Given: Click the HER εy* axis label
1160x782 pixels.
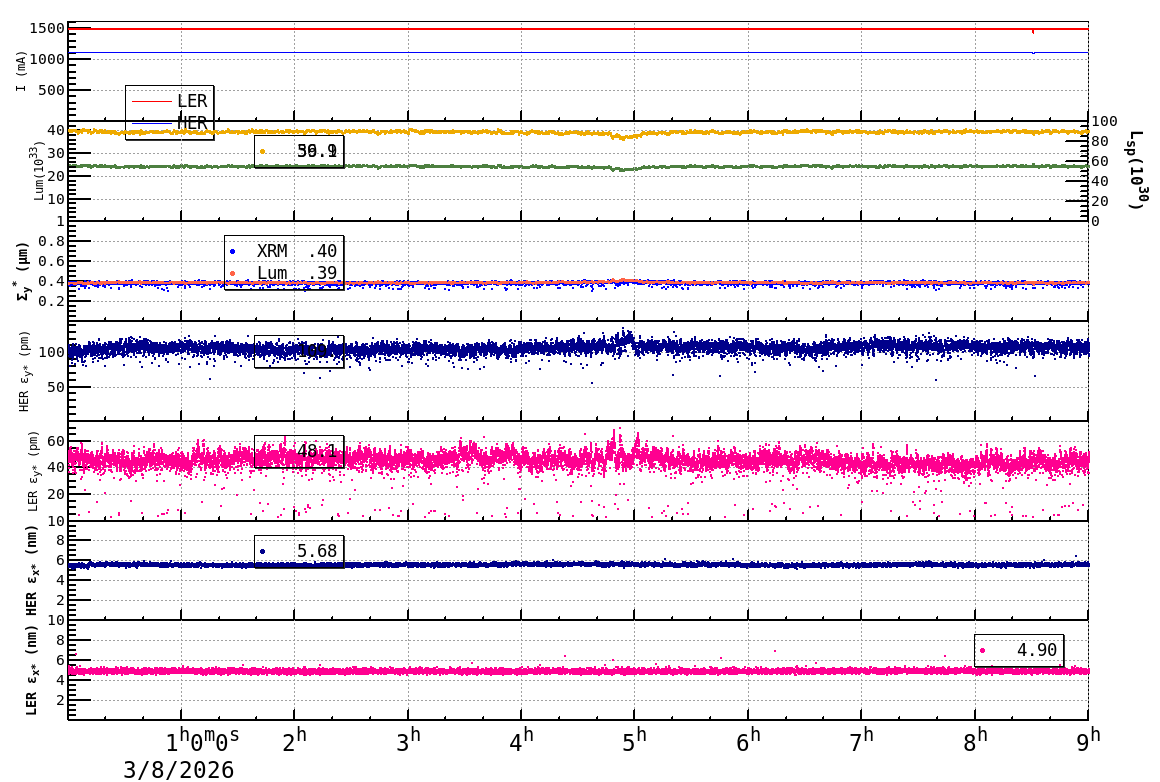Looking at the screenshot, I should [x=24, y=371].
